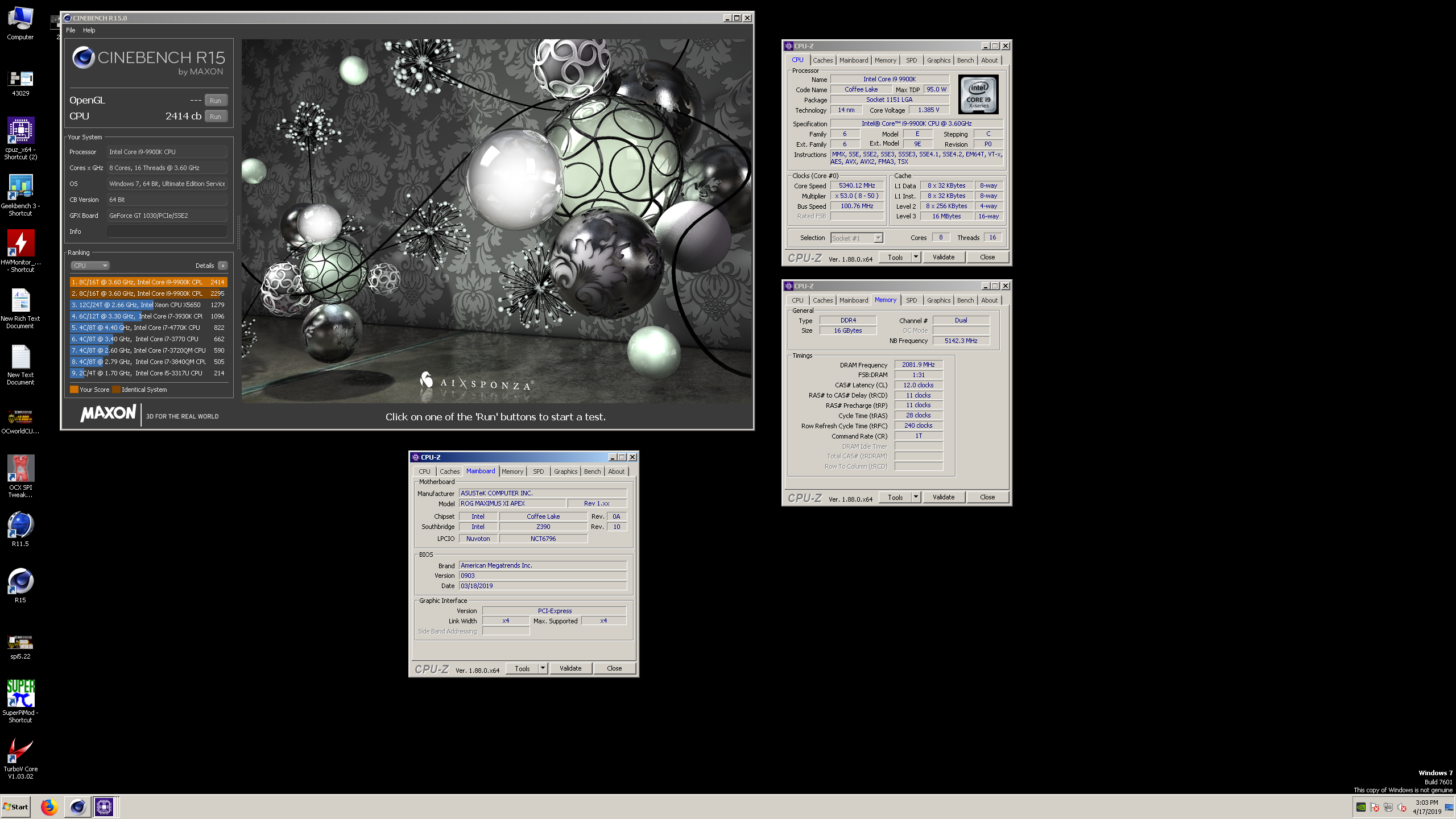Open the Windows Start menu
Screen dimensions: 1456x819
pyautogui.click(x=15, y=806)
